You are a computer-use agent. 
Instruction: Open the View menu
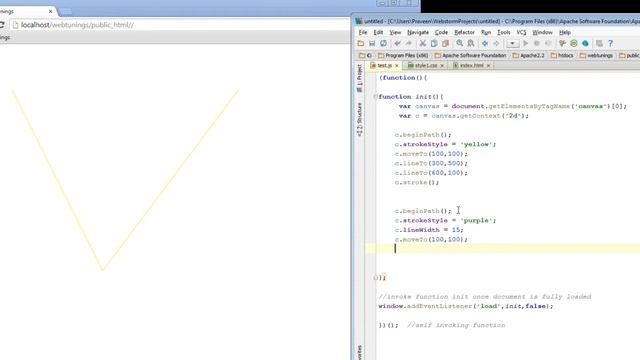(395, 32)
